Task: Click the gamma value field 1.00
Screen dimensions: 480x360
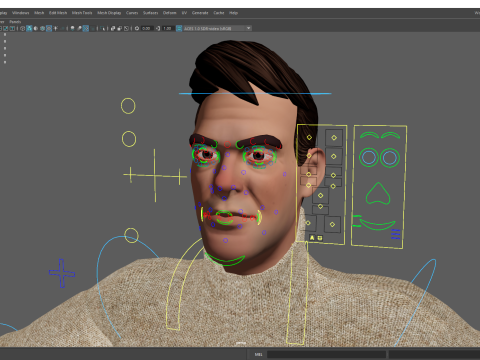Action: pyautogui.click(x=168, y=28)
